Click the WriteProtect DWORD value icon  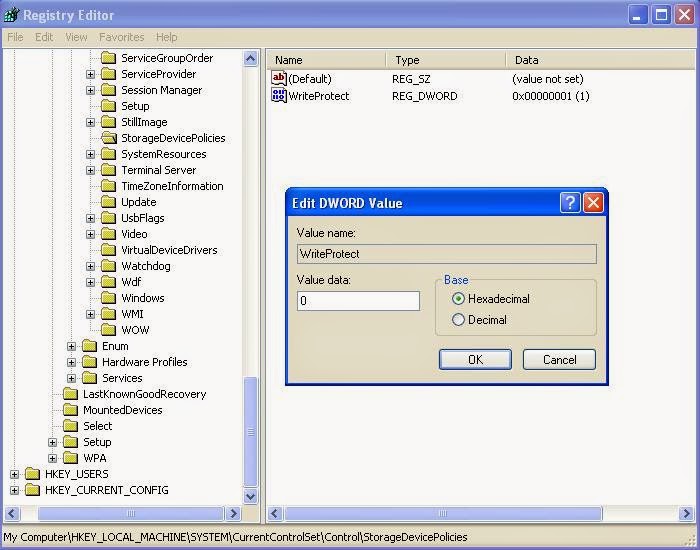[x=279, y=96]
